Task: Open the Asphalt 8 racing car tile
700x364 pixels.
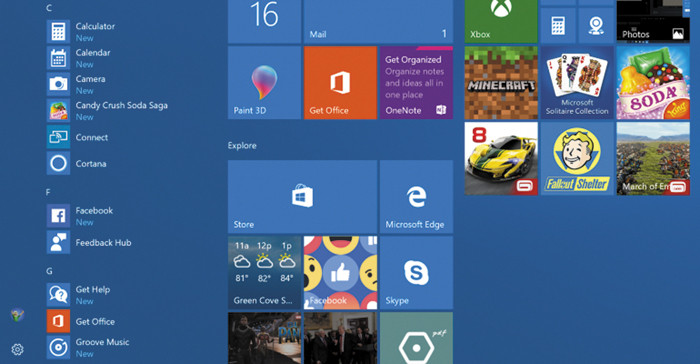Action: click(501, 159)
